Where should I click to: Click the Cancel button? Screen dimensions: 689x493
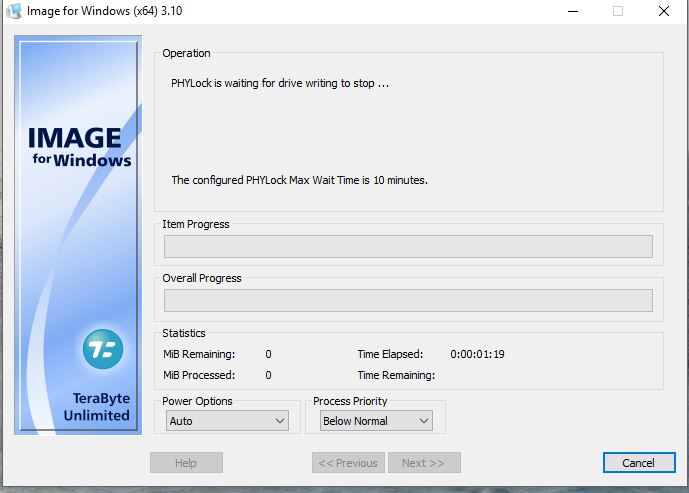tap(639, 463)
